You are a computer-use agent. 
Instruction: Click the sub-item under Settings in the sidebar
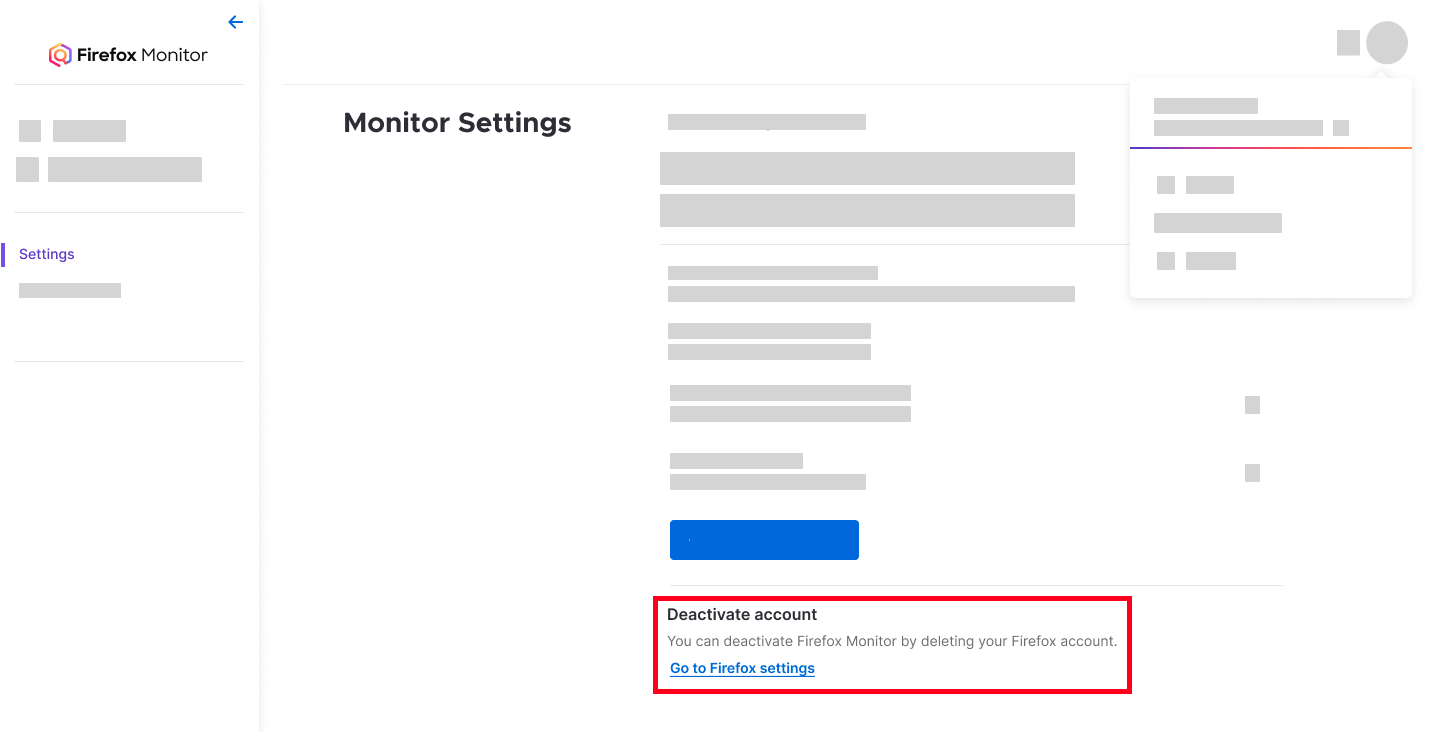click(x=69, y=289)
